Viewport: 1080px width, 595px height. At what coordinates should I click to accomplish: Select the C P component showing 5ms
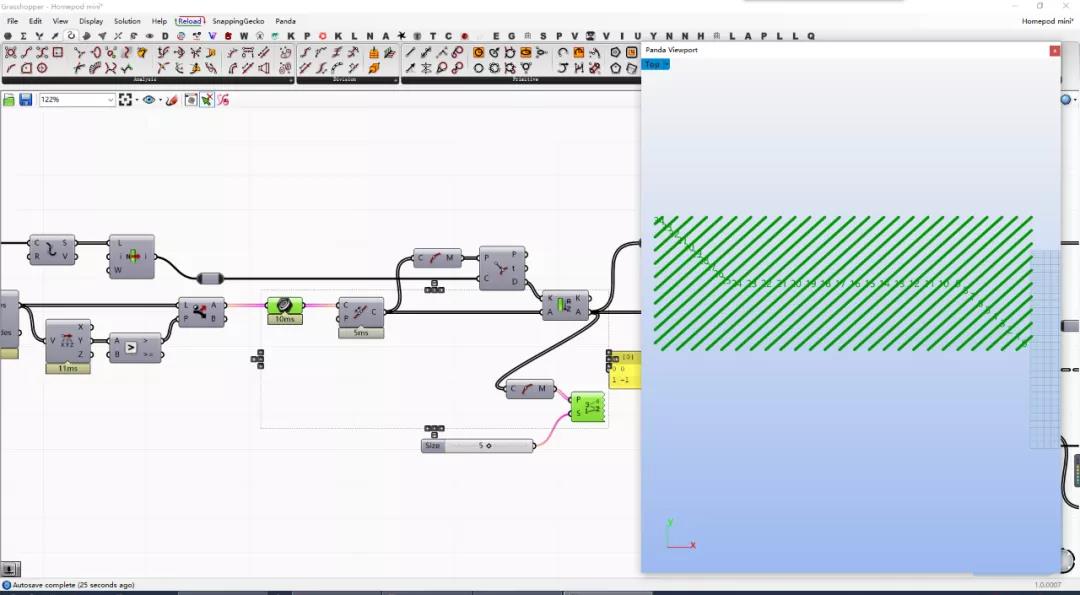click(361, 312)
